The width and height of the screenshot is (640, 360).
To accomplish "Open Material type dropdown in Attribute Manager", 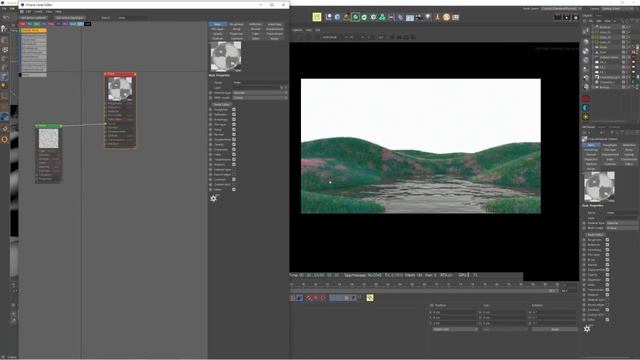I will pos(622,223).
